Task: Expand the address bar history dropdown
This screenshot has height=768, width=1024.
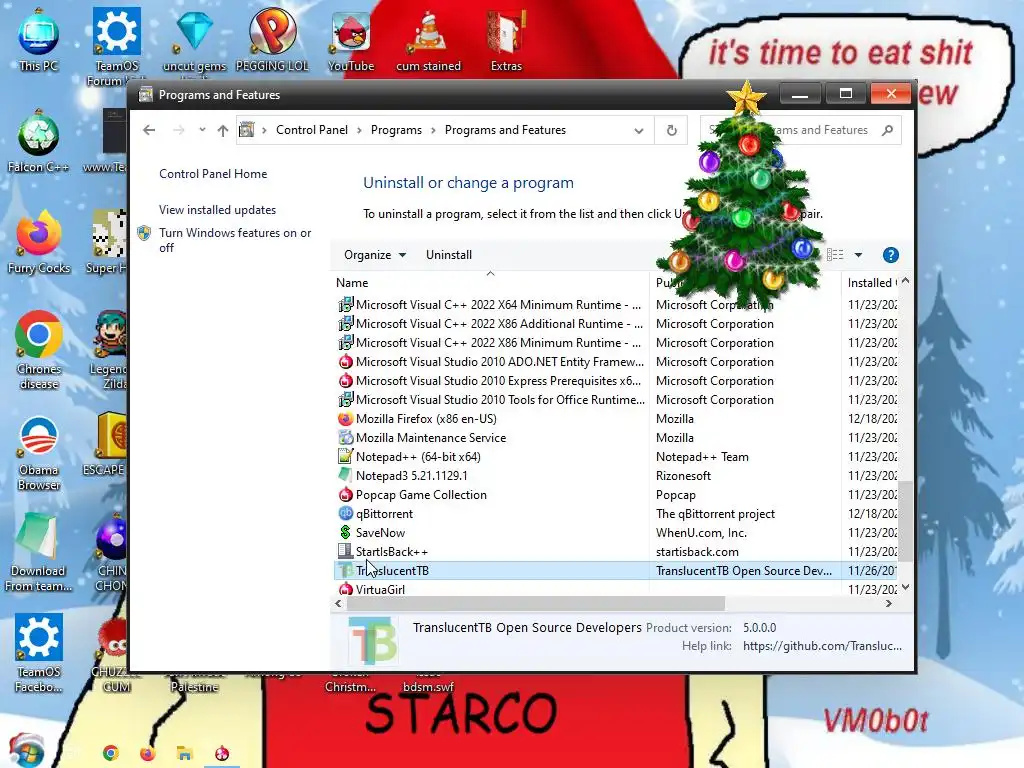Action: coord(639,131)
